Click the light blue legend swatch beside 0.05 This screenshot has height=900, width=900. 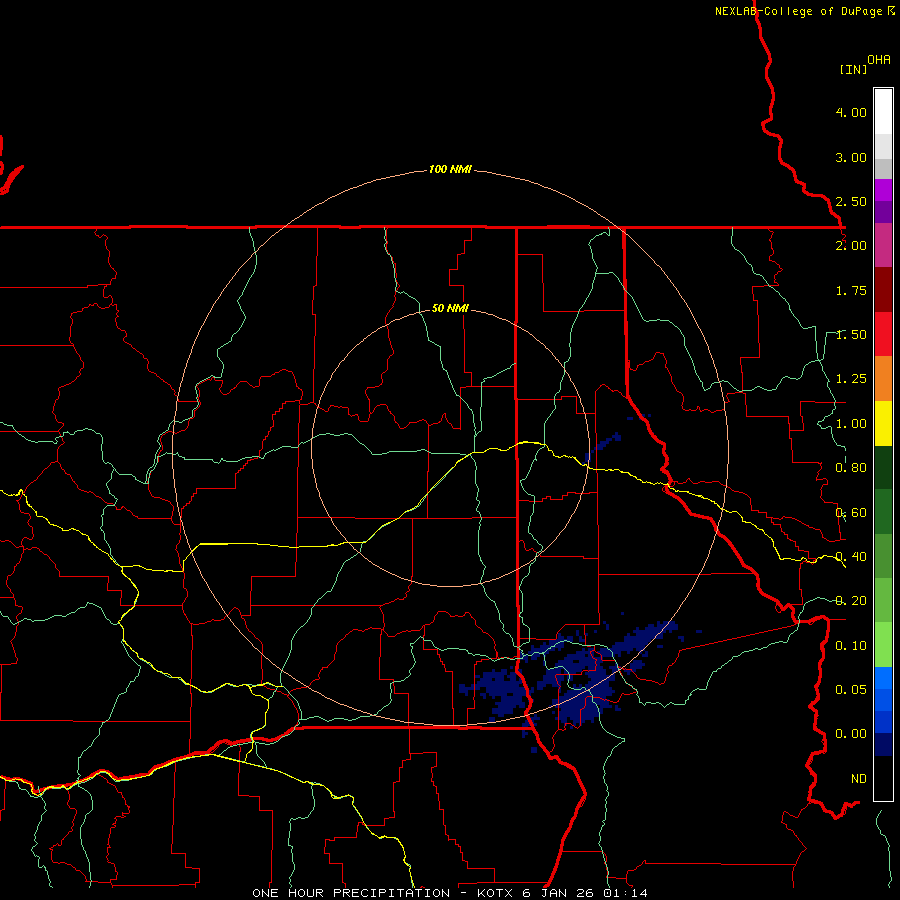click(883, 678)
